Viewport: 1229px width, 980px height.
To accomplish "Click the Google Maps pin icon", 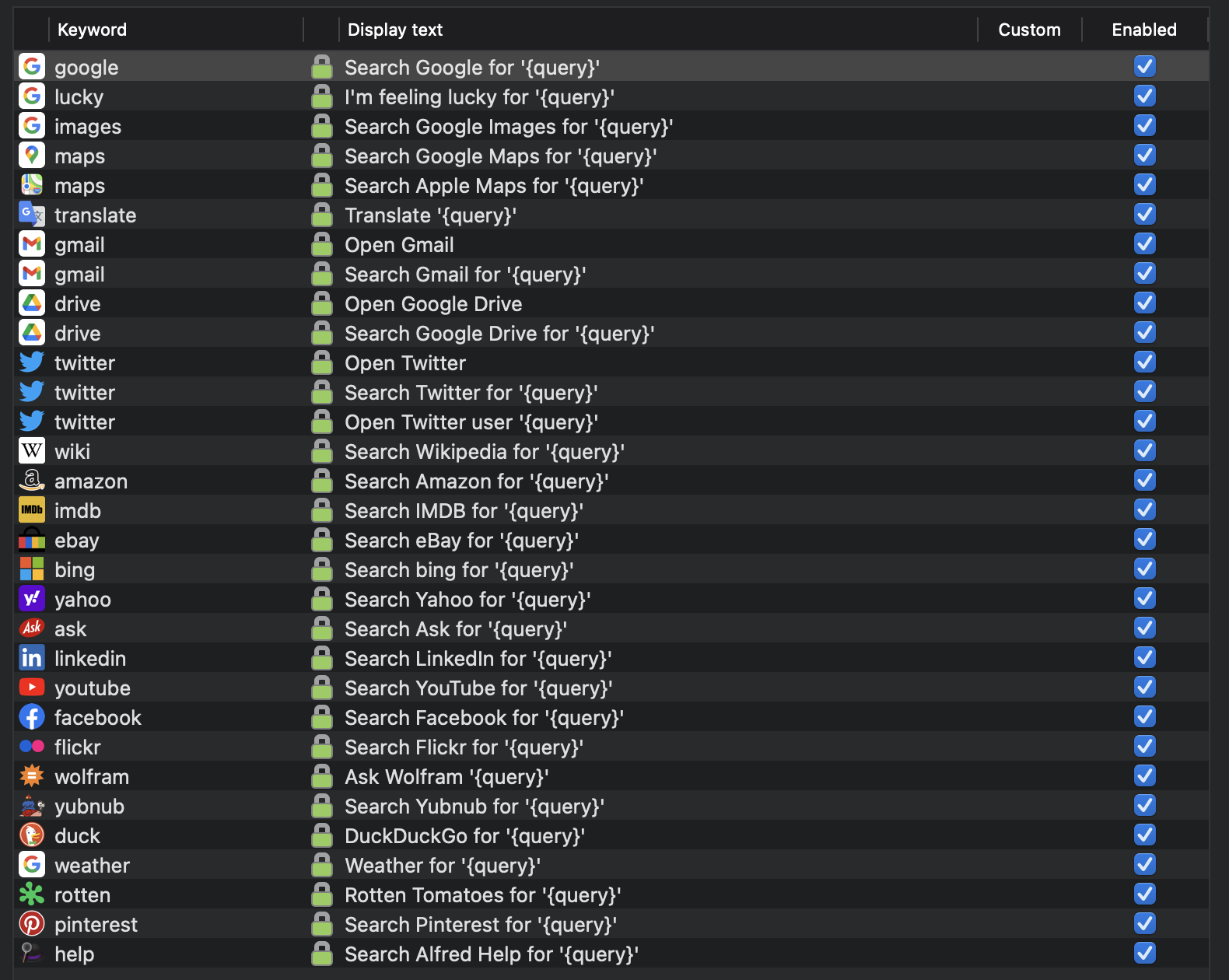I will click(32, 156).
